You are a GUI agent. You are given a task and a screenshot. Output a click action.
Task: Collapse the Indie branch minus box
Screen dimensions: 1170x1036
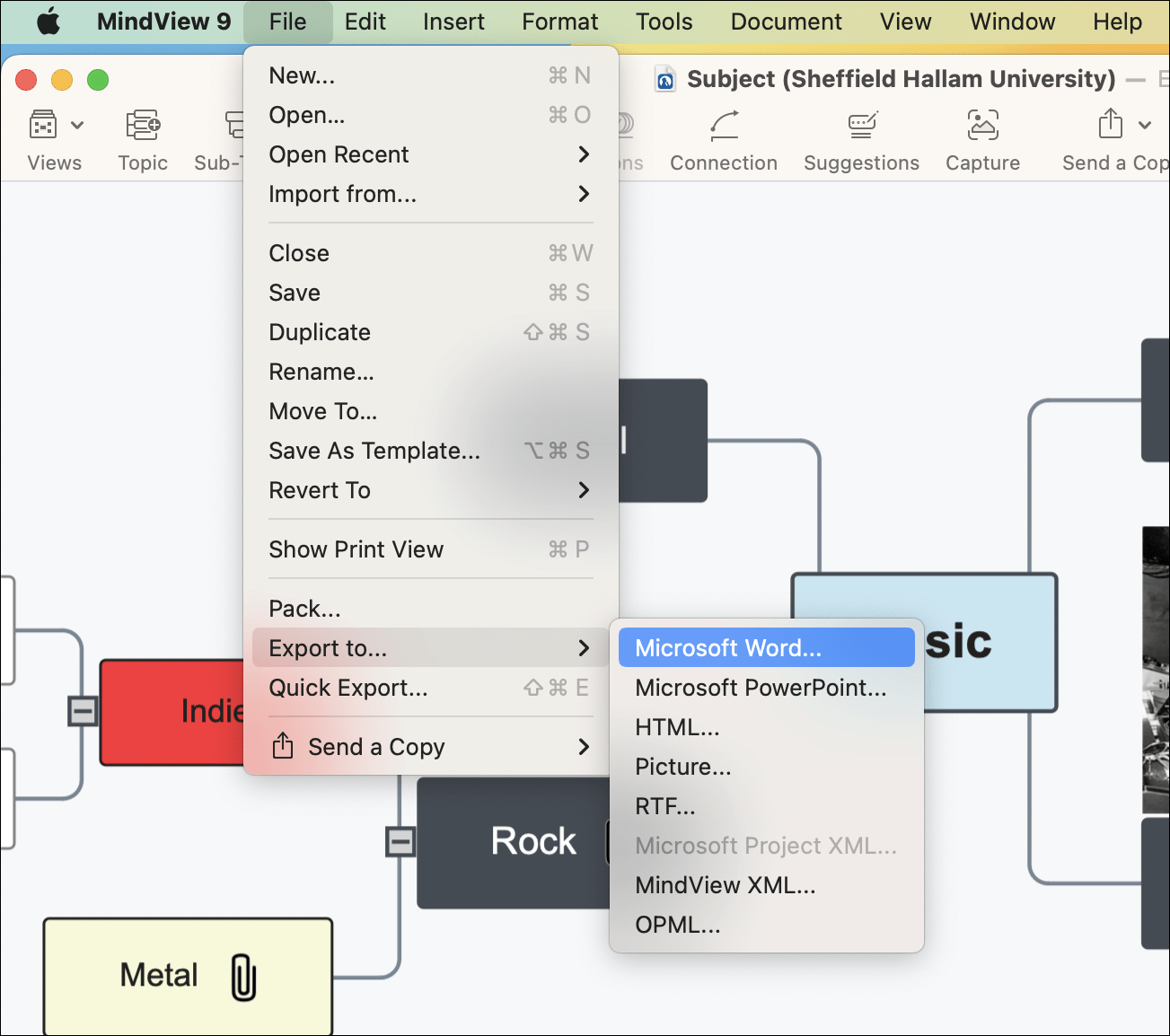[83, 712]
